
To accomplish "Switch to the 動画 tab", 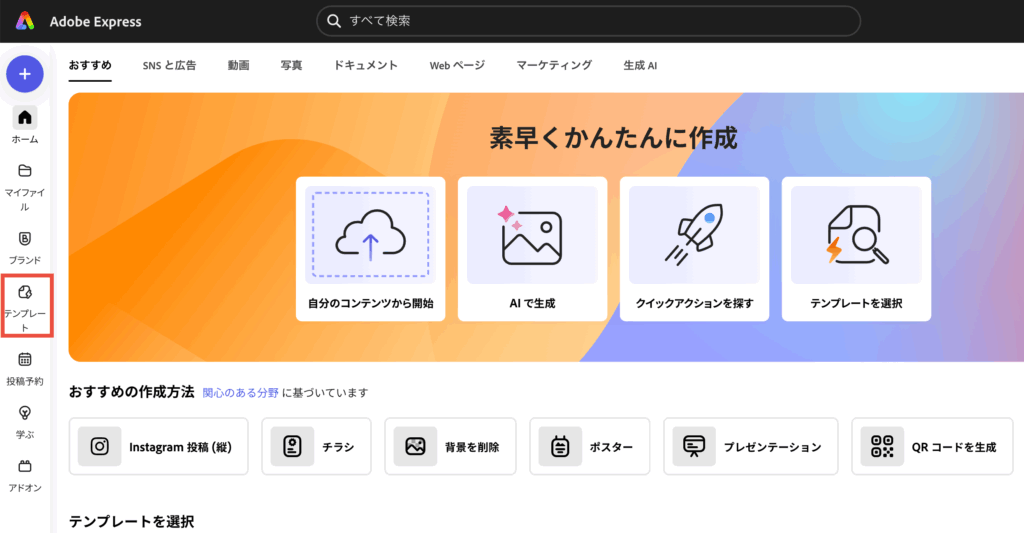I will click(238, 65).
